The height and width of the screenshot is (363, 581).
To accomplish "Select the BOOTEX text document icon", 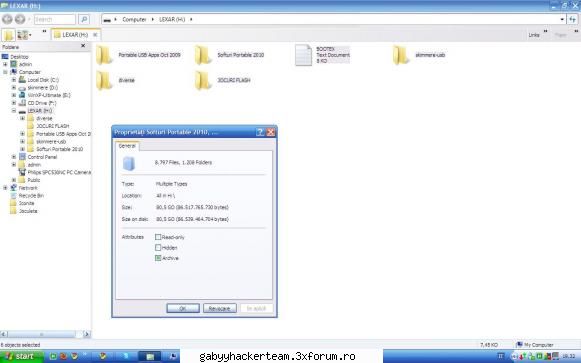I will [303, 55].
